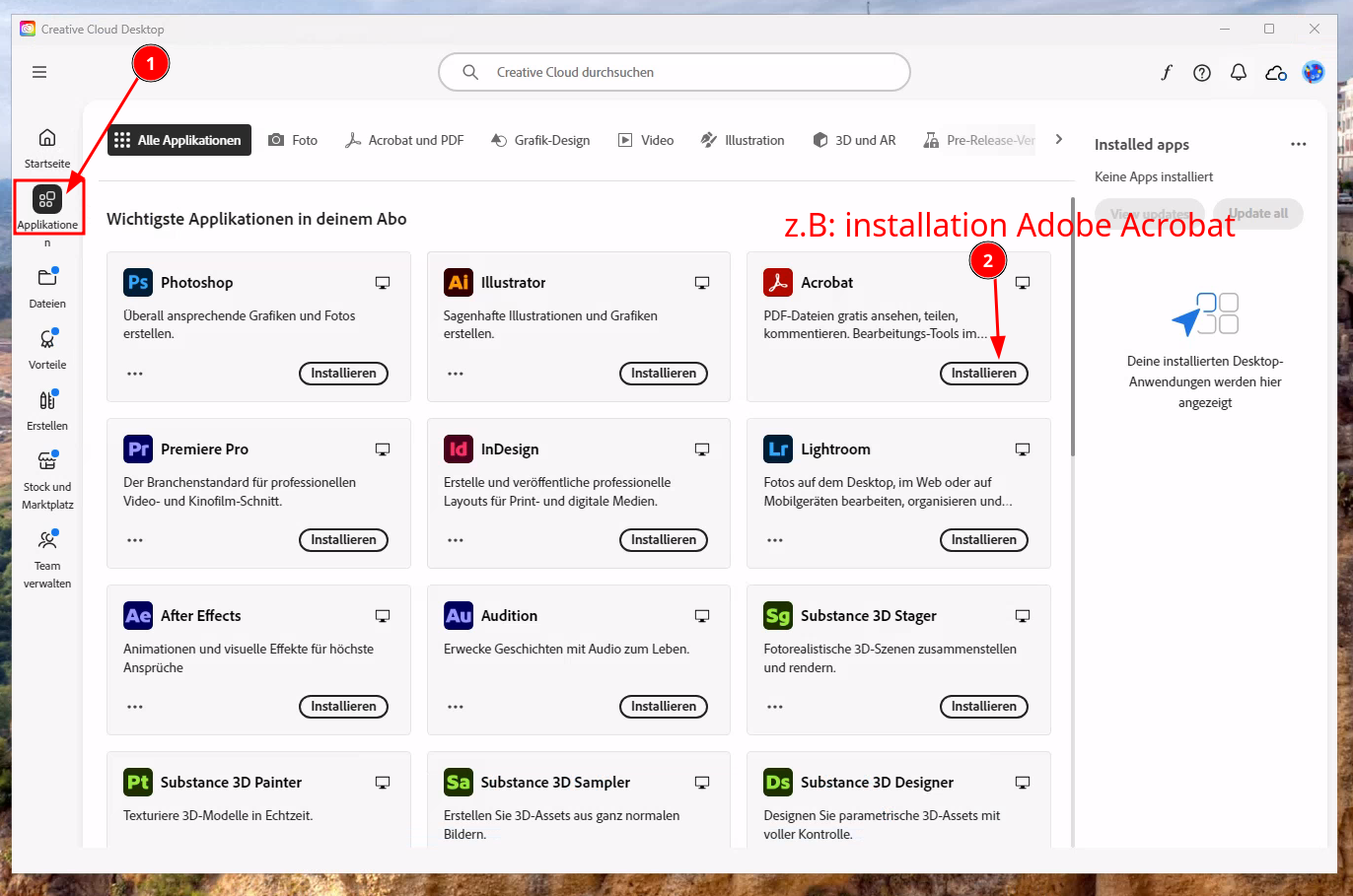Open the cloud sync status icon
Viewport: 1353px width, 896px height.
pos(1275,72)
